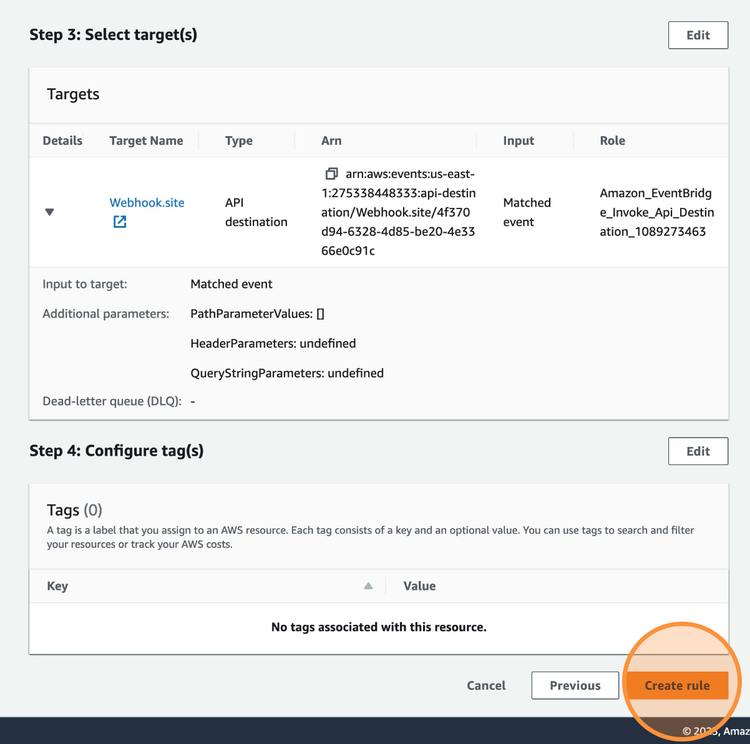This screenshot has height=744, width=750.
Task: Click the Value column header in Tags
Action: point(419,586)
